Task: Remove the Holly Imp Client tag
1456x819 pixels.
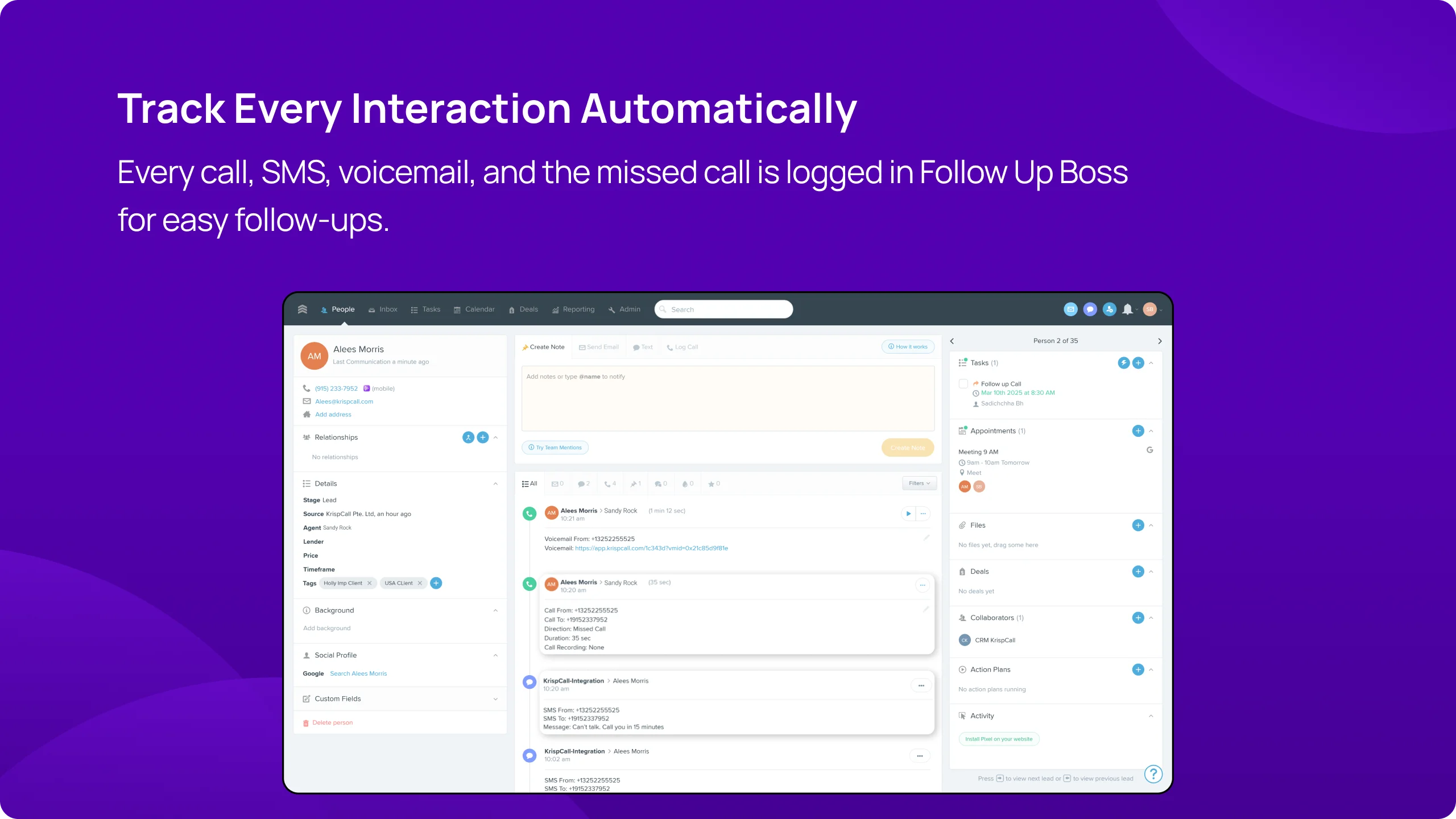Action: coord(369,583)
